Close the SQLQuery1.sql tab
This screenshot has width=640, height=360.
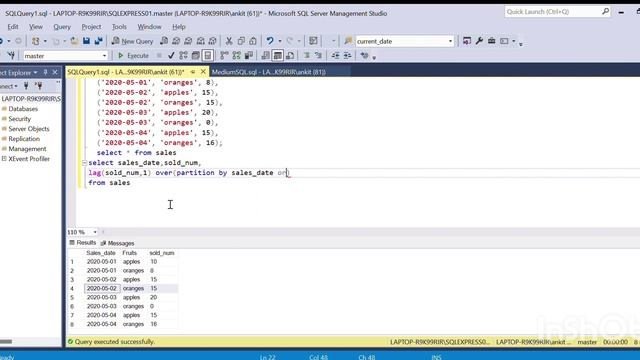coord(203,72)
